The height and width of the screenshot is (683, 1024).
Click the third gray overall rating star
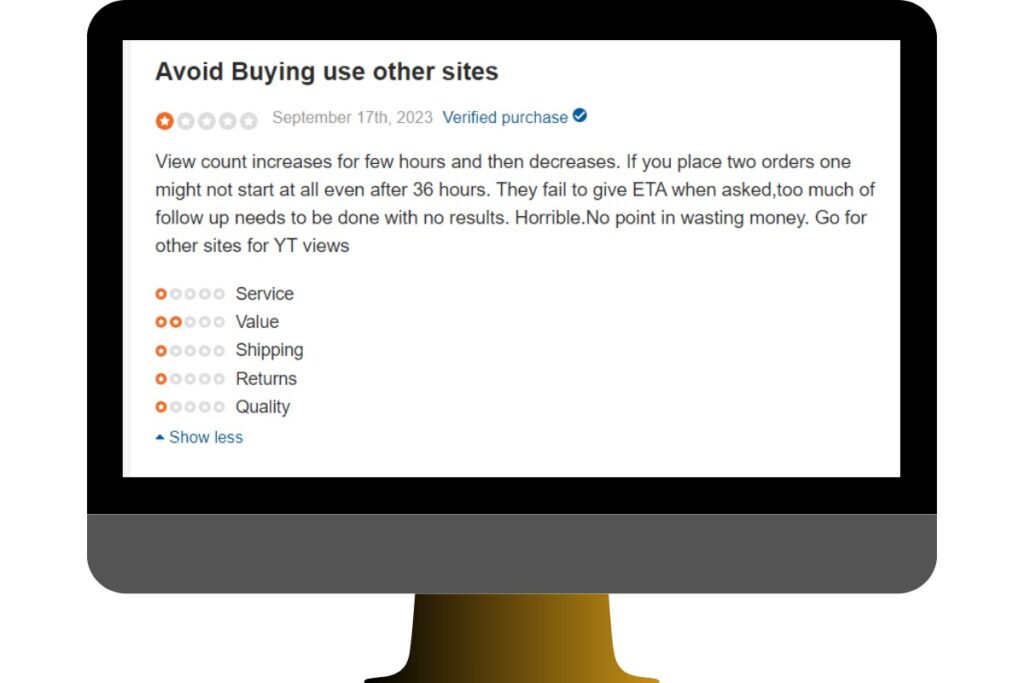point(206,121)
